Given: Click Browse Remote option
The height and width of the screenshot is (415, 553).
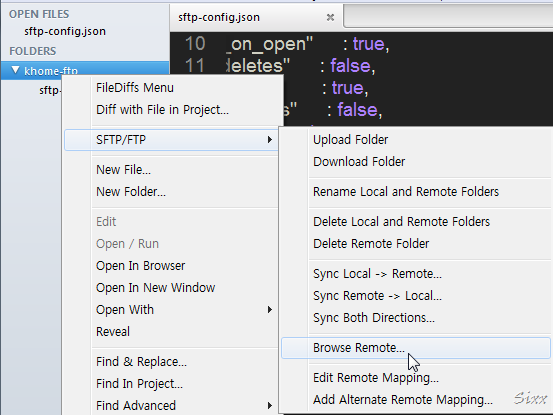Looking at the screenshot, I should click(x=415, y=348).
